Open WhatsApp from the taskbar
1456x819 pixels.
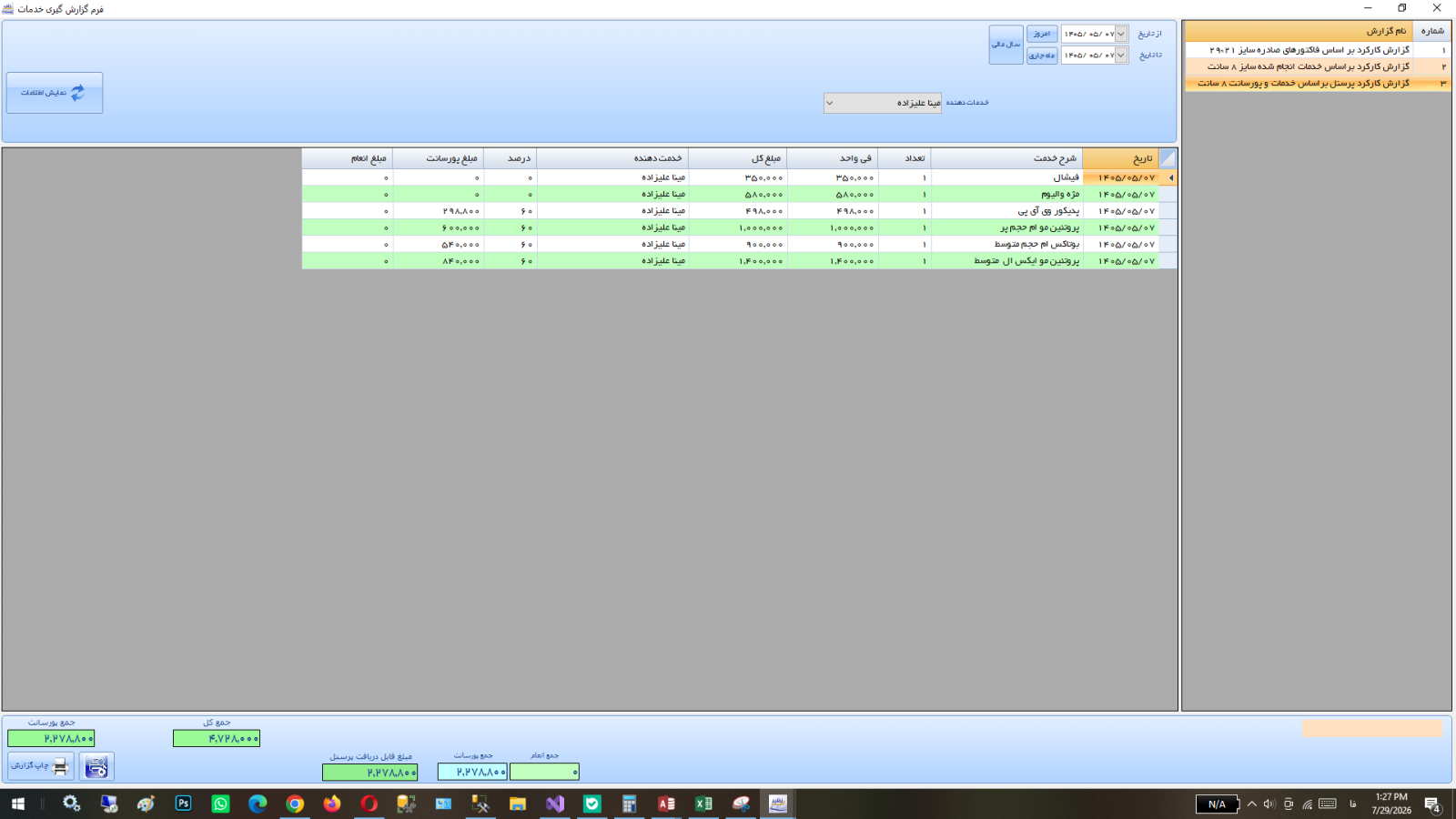(x=220, y=804)
